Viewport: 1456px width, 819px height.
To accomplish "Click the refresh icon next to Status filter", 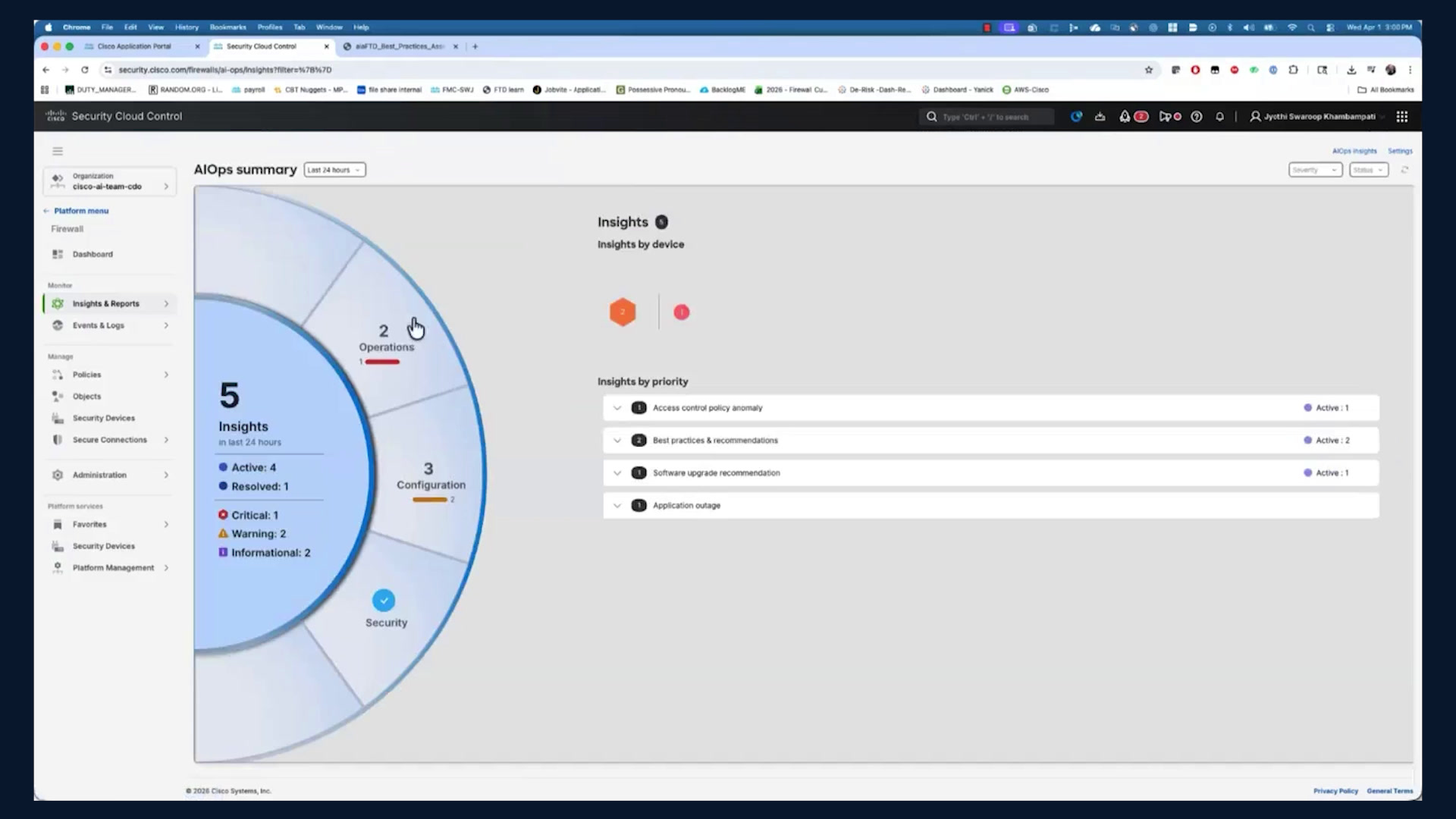I will coord(1404,170).
